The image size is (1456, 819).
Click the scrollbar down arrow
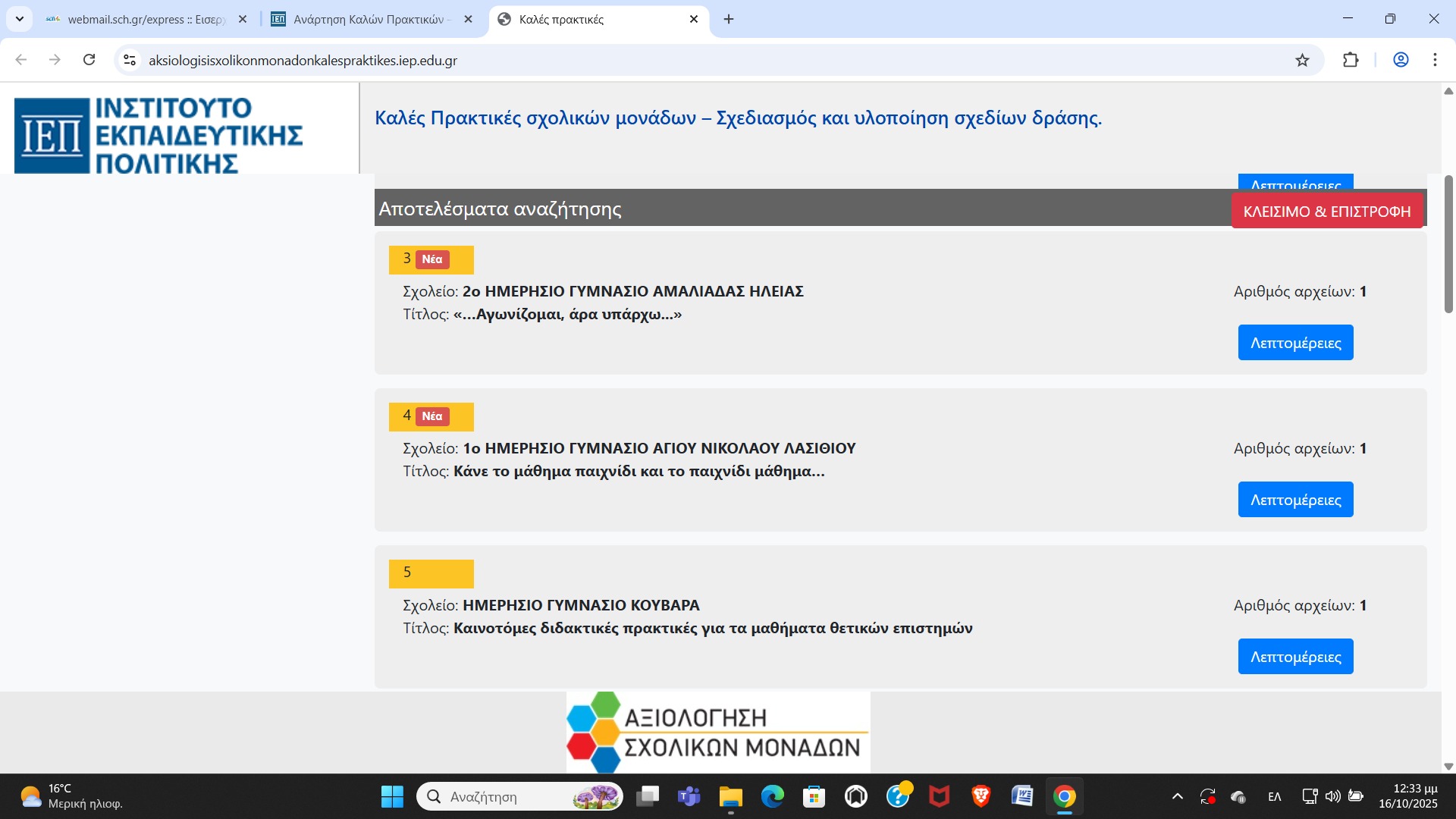pyautogui.click(x=1448, y=766)
